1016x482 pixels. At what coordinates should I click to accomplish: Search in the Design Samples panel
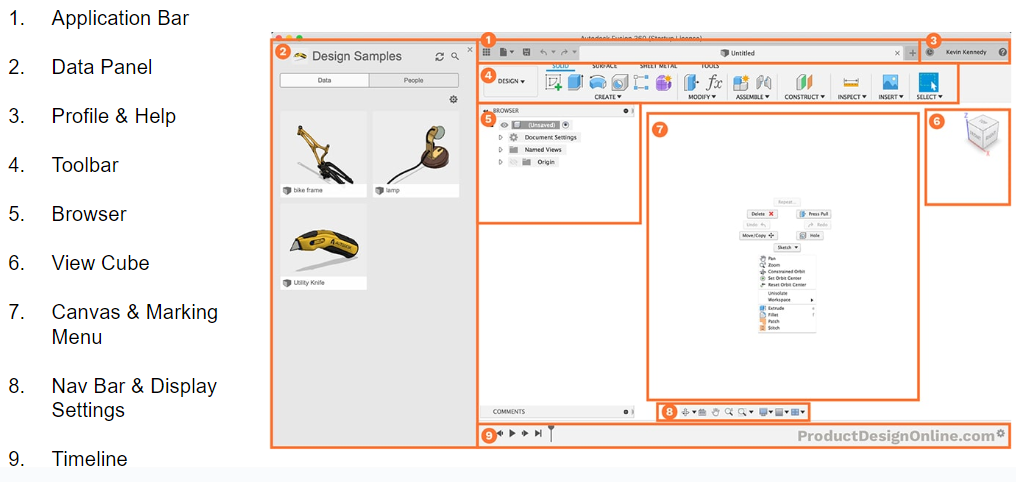(455, 57)
